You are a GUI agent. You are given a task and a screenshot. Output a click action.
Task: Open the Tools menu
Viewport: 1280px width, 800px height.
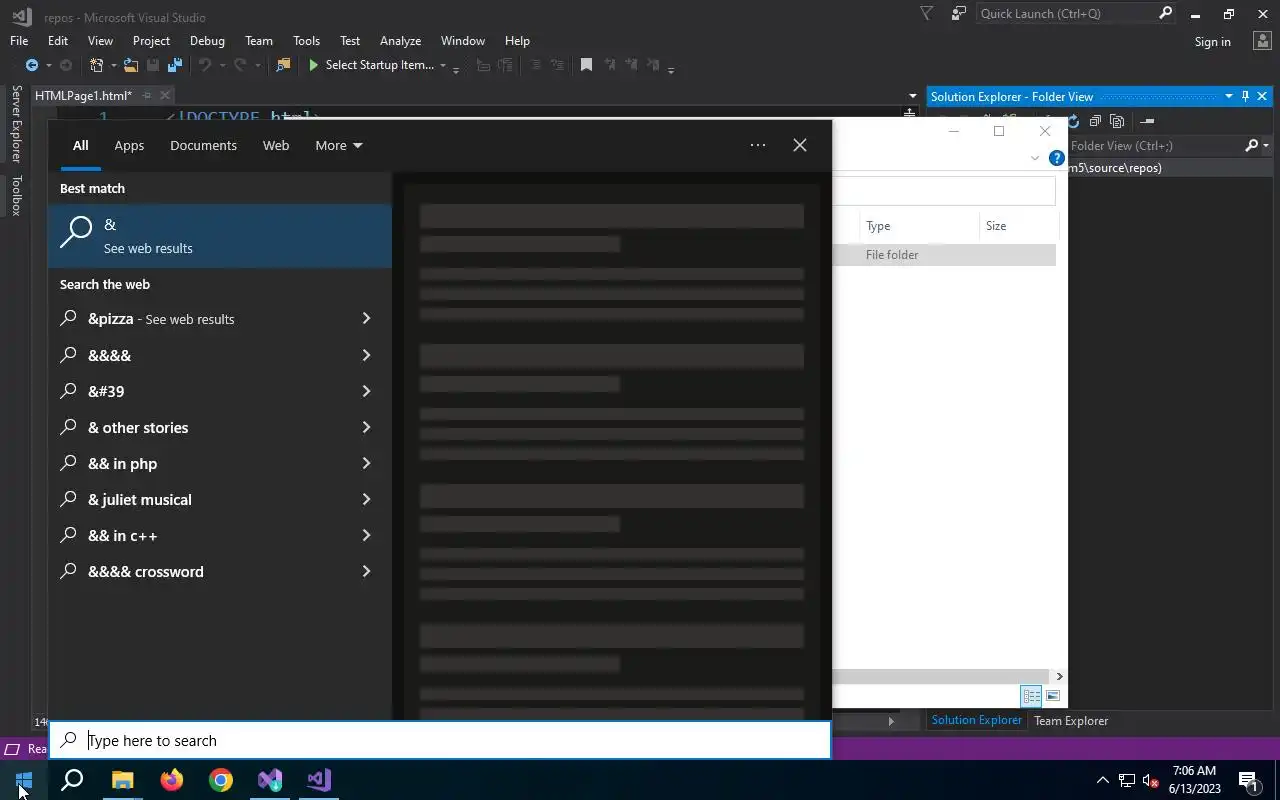pos(306,41)
